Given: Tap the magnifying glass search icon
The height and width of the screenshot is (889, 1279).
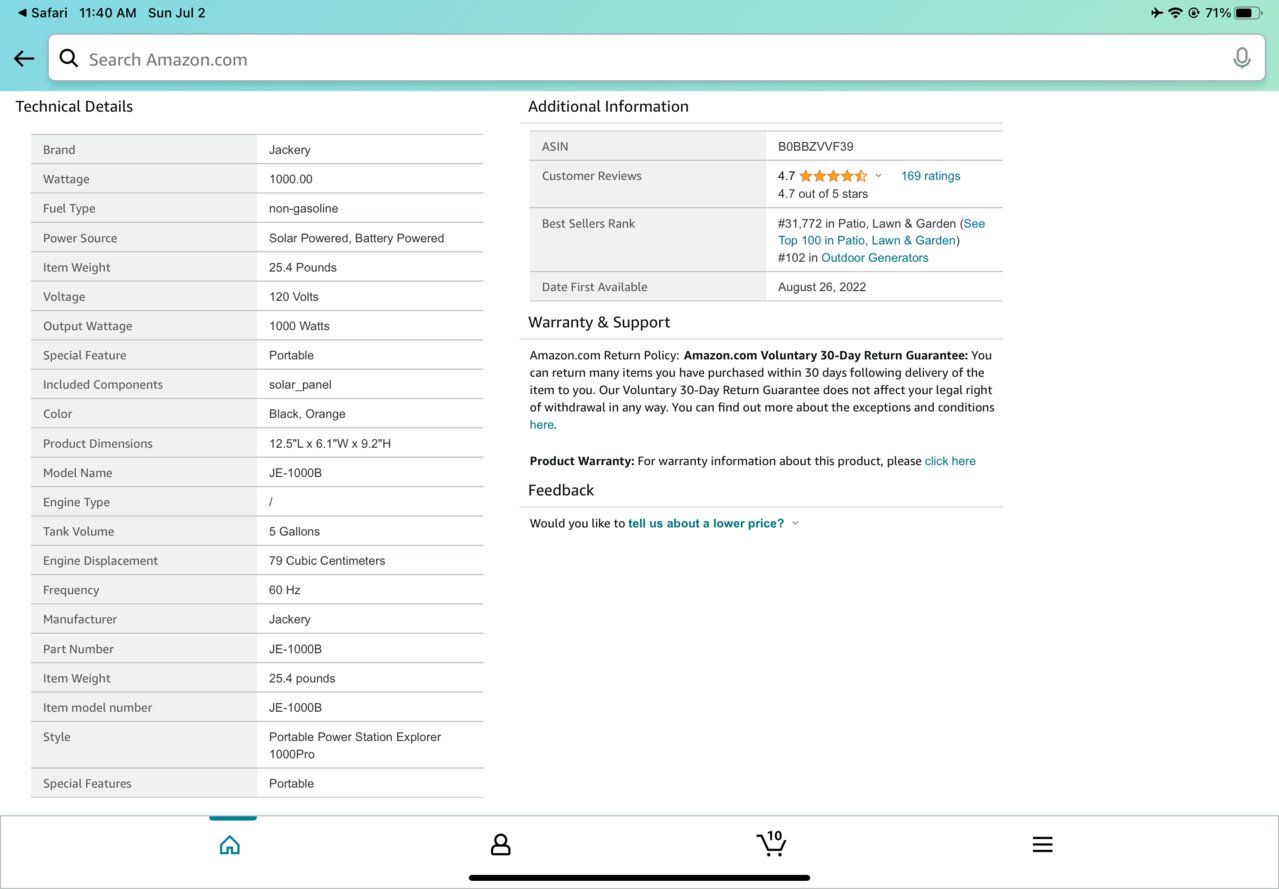Looking at the screenshot, I should click(69, 58).
